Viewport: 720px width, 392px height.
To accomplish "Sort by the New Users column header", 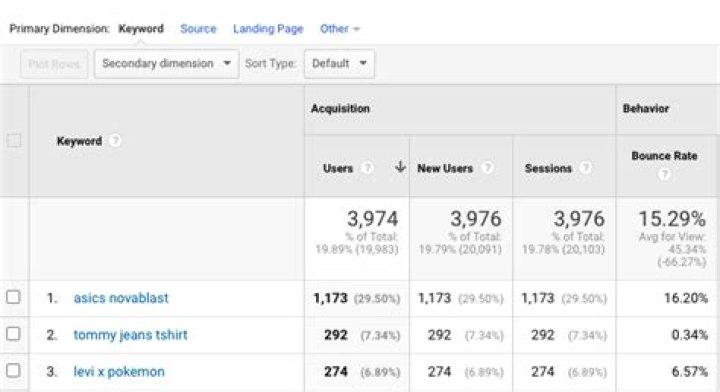I will pos(445,168).
